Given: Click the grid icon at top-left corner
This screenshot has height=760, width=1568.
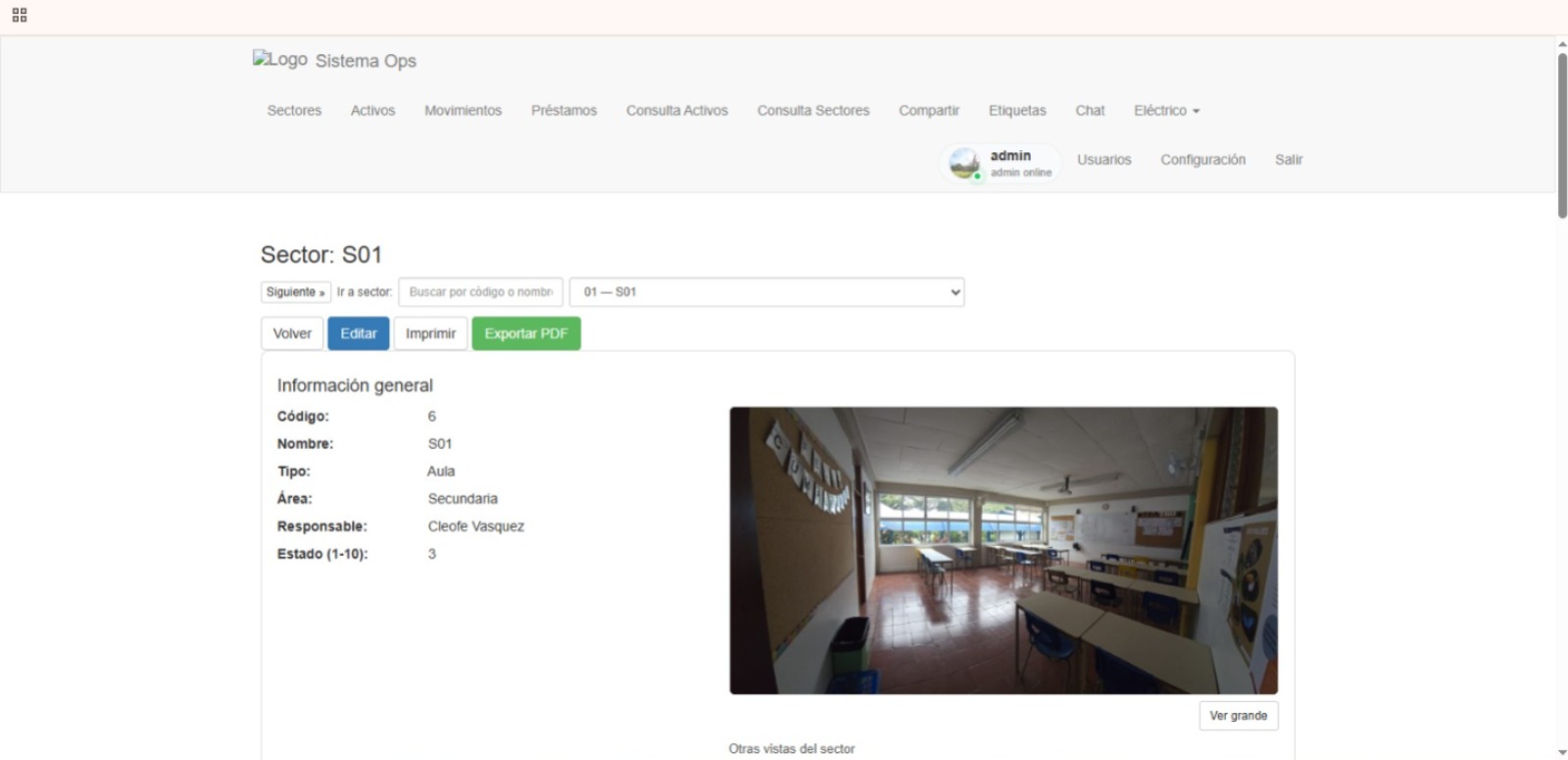Looking at the screenshot, I should (20, 15).
